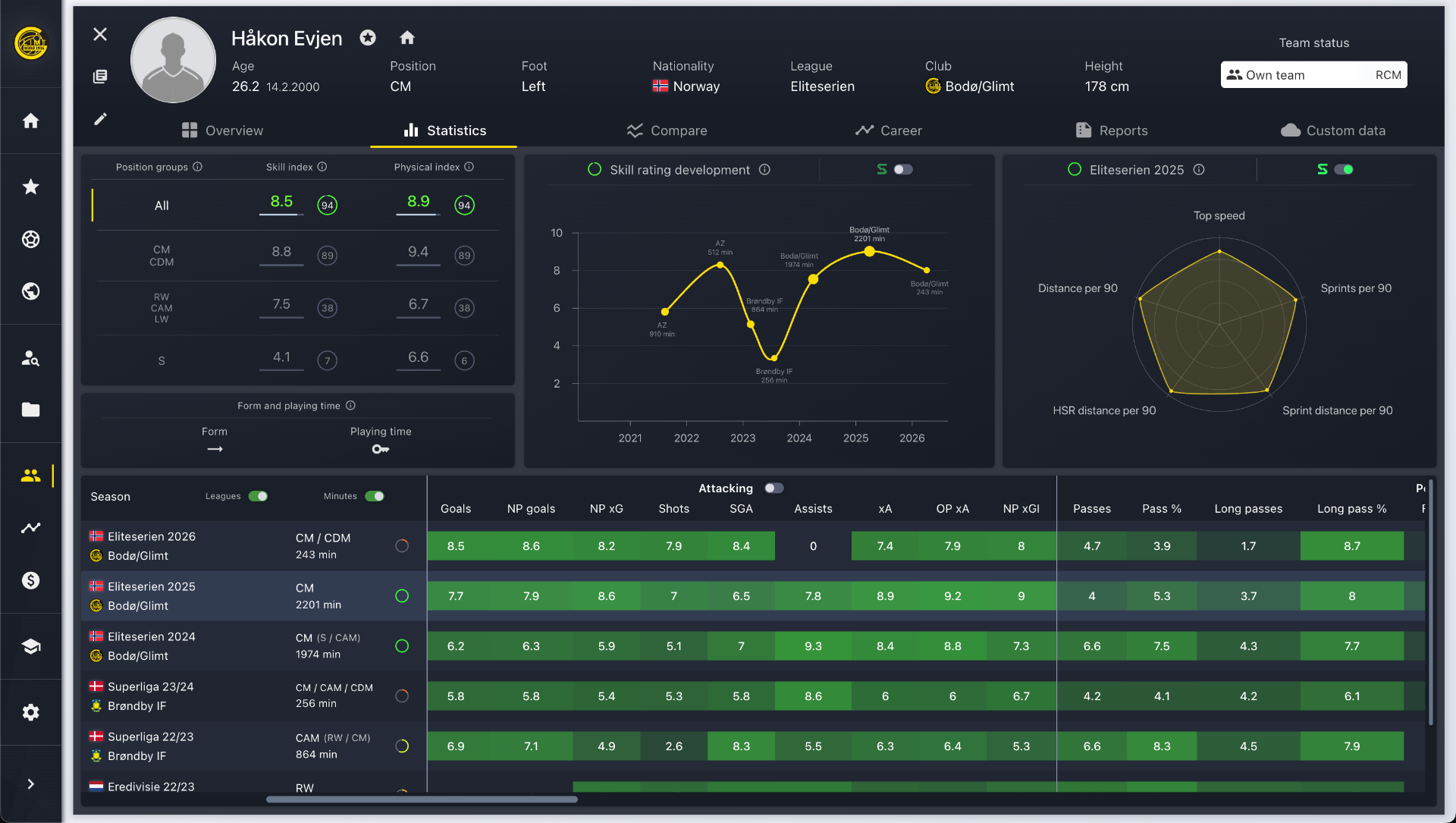1456x823 pixels.
Task: Sort by the Pass % column header
Action: (x=1162, y=509)
